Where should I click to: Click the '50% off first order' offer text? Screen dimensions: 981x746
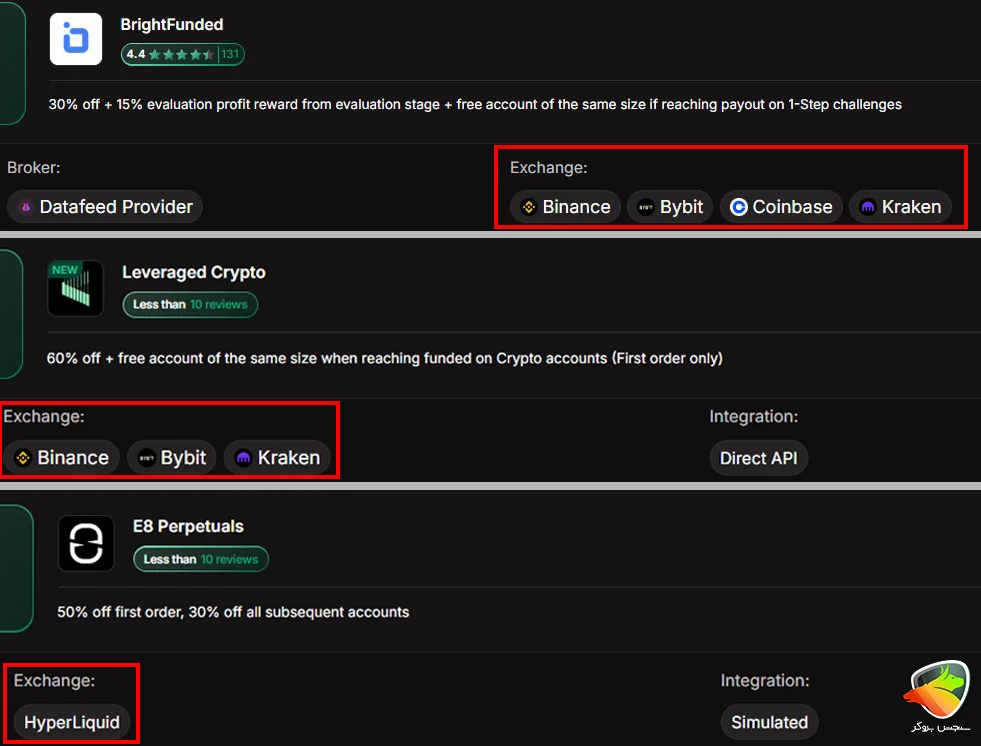coord(233,612)
